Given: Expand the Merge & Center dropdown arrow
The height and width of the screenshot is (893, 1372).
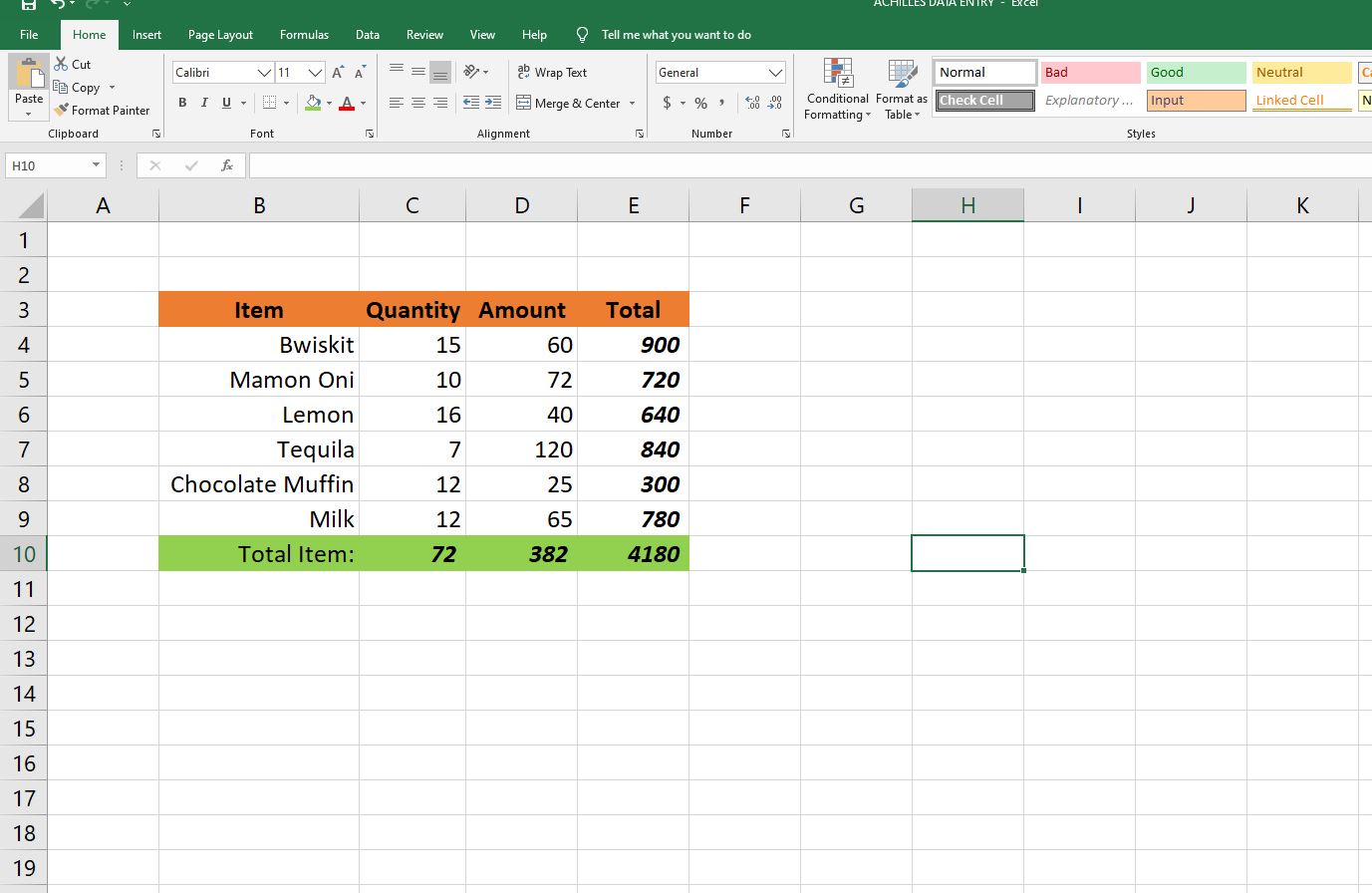Looking at the screenshot, I should (x=632, y=104).
